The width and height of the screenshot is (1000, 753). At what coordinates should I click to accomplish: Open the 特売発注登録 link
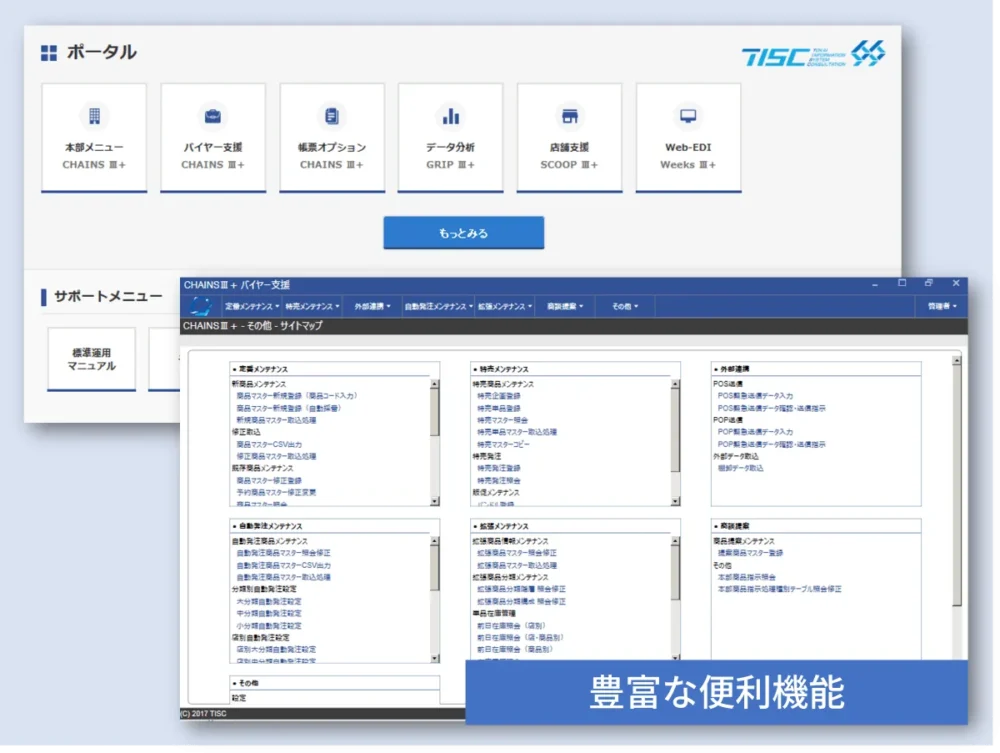(499, 469)
